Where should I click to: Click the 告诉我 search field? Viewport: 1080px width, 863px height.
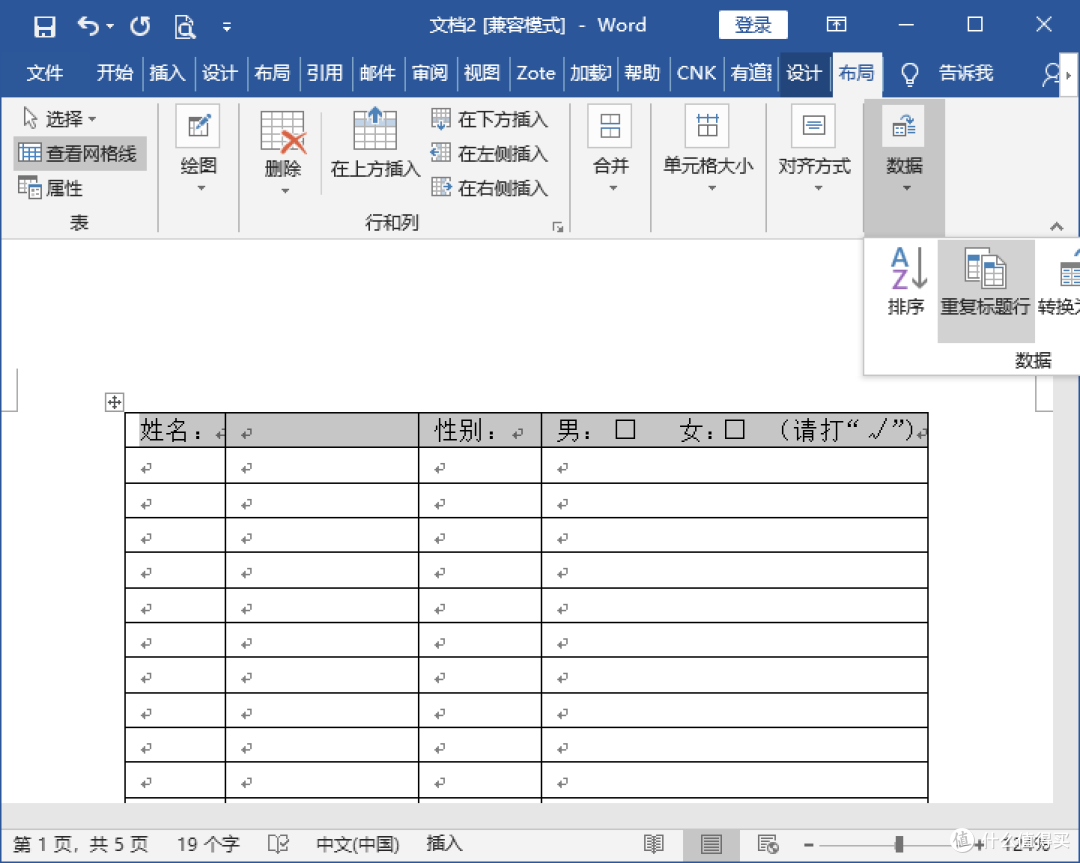click(x=966, y=73)
